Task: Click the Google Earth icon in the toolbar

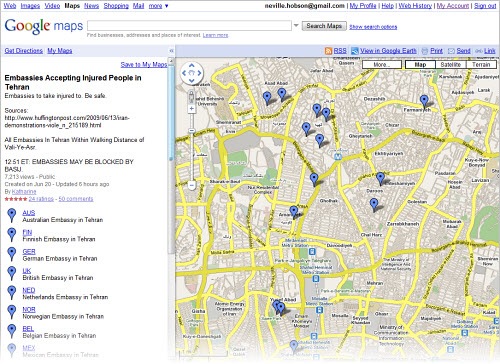Action: (x=355, y=51)
